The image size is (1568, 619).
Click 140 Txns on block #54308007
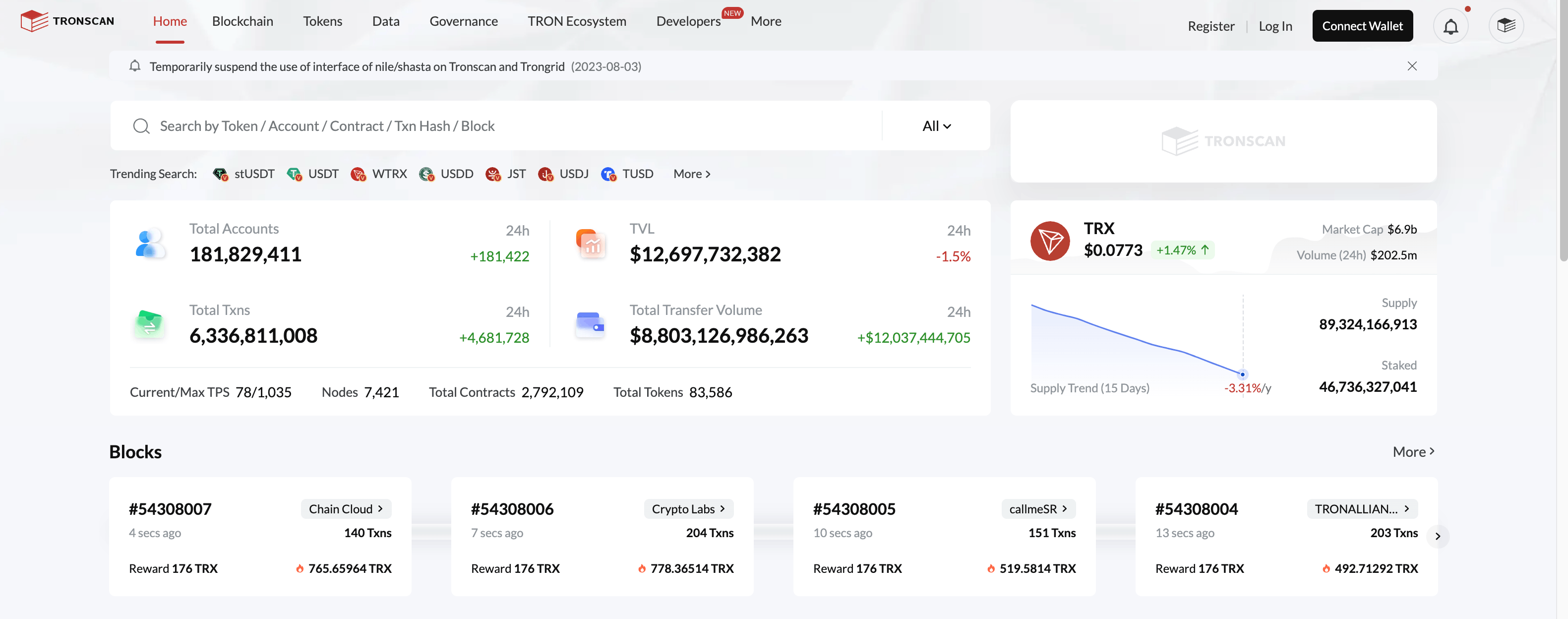coord(367,533)
